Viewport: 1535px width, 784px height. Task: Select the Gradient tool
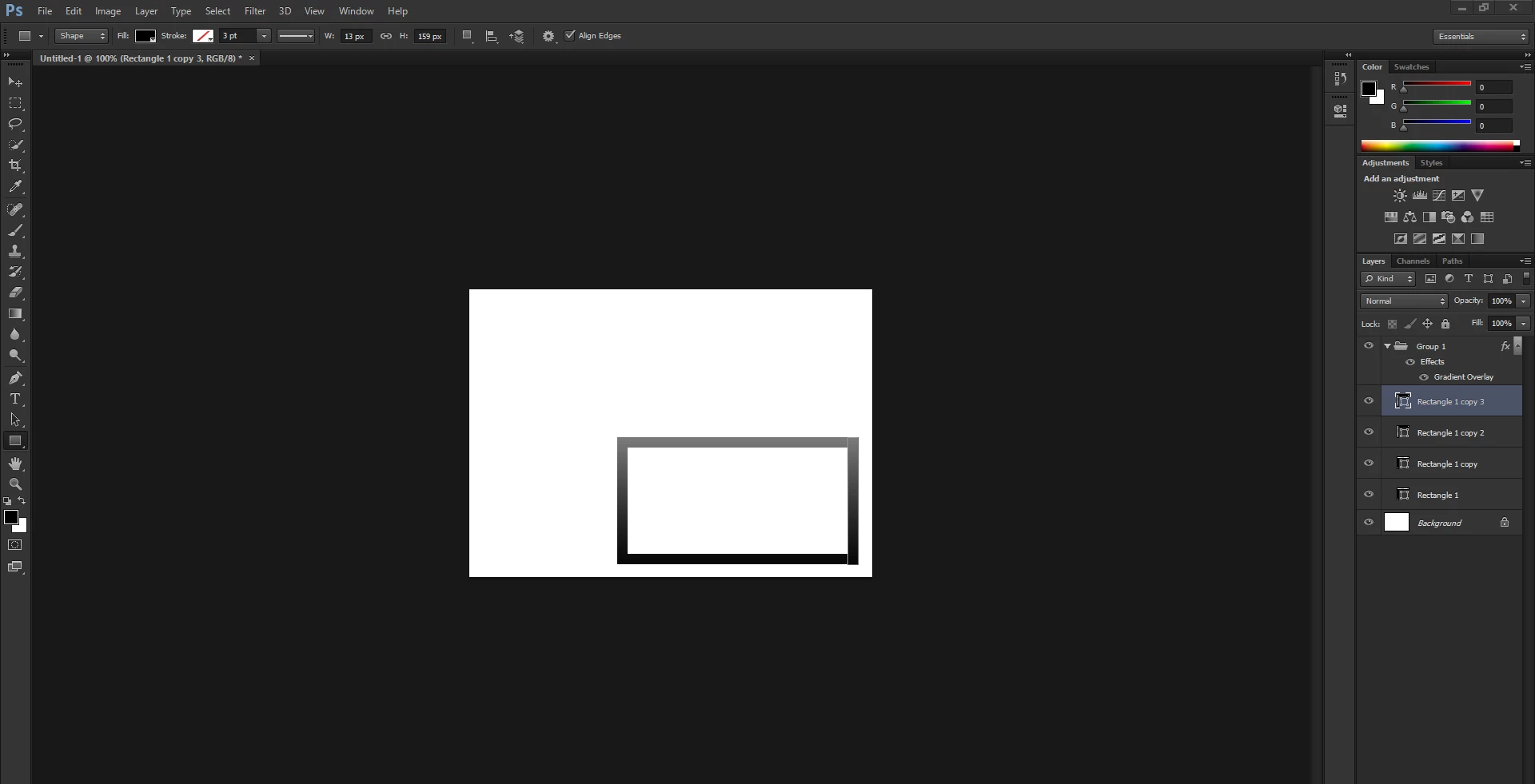click(15, 314)
